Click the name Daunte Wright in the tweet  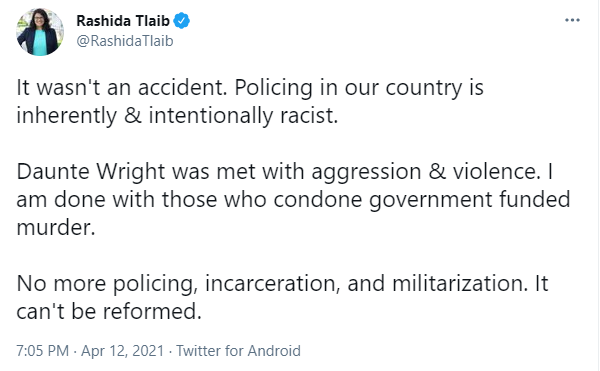pyautogui.click(x=91, y=172)
